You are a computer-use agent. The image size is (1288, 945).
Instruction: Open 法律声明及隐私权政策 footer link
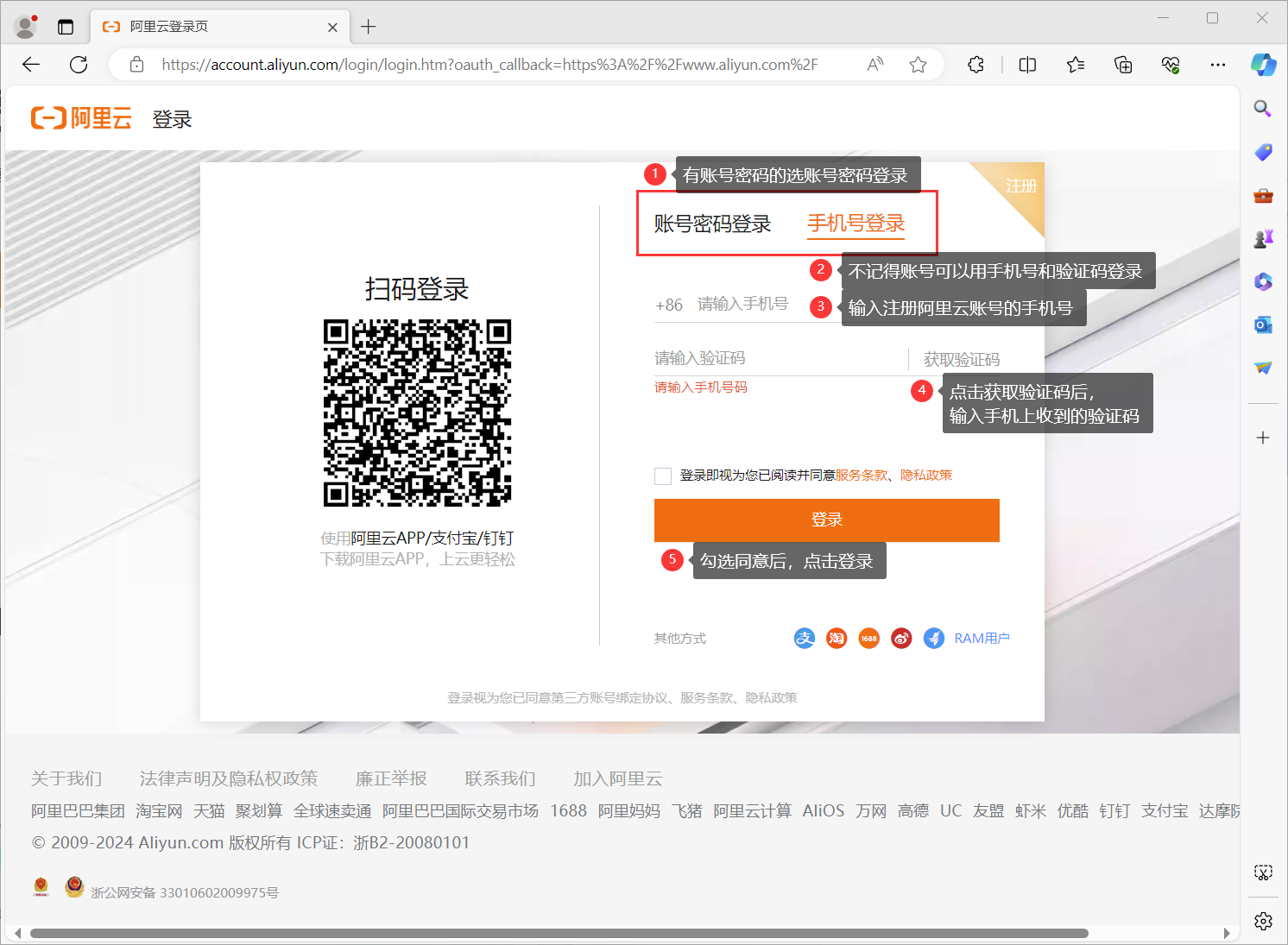click(229, 778)
